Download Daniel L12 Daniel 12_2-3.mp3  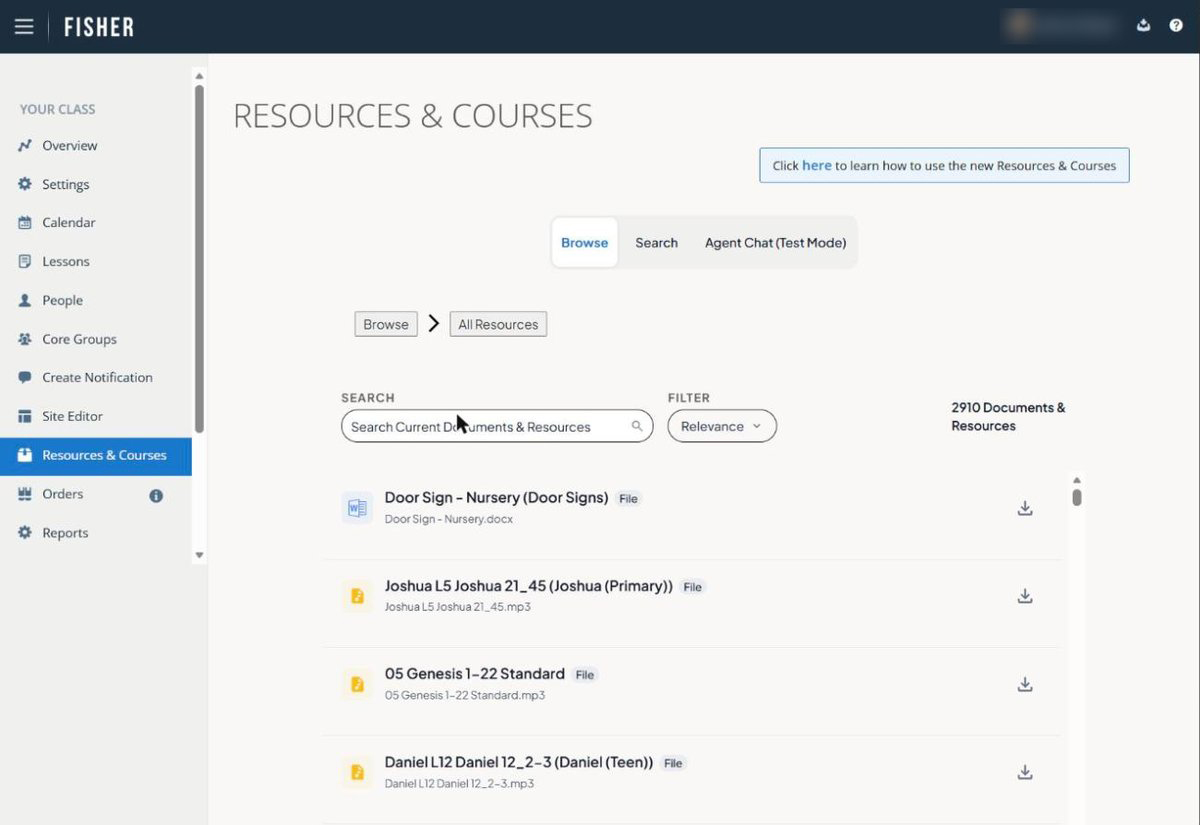click(1025, 773)
